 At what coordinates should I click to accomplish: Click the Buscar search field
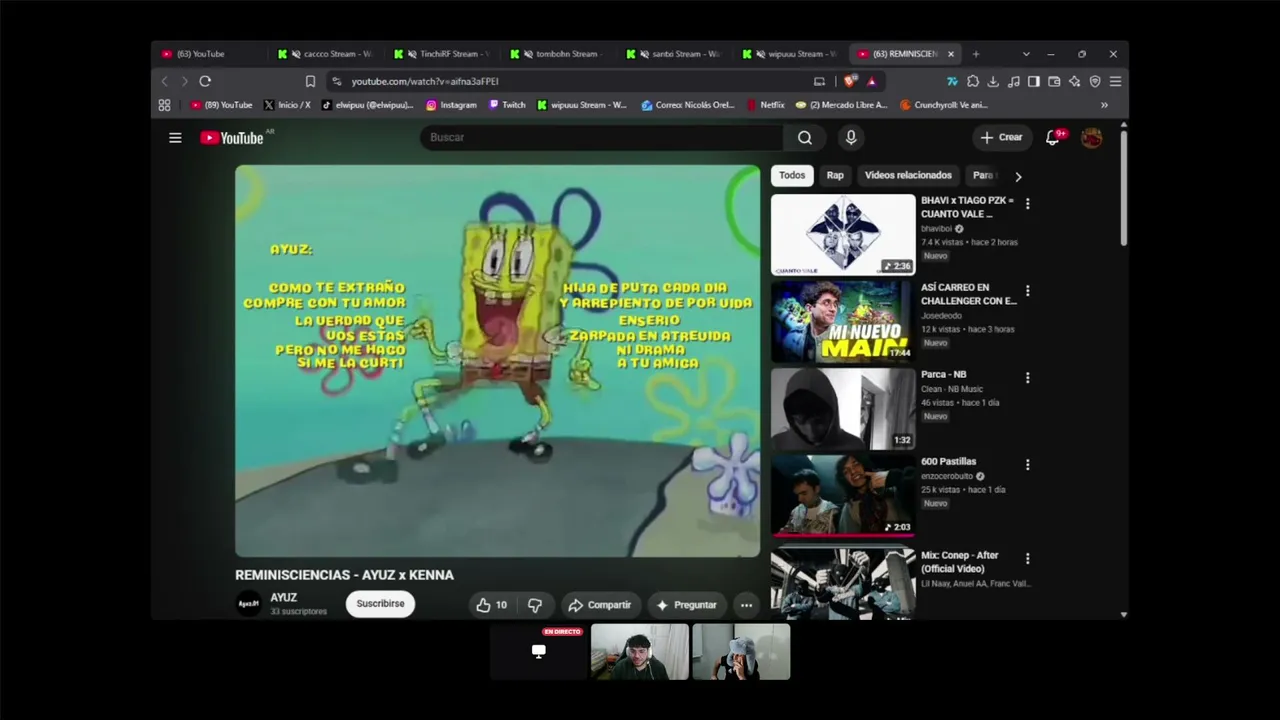point(602,138)
